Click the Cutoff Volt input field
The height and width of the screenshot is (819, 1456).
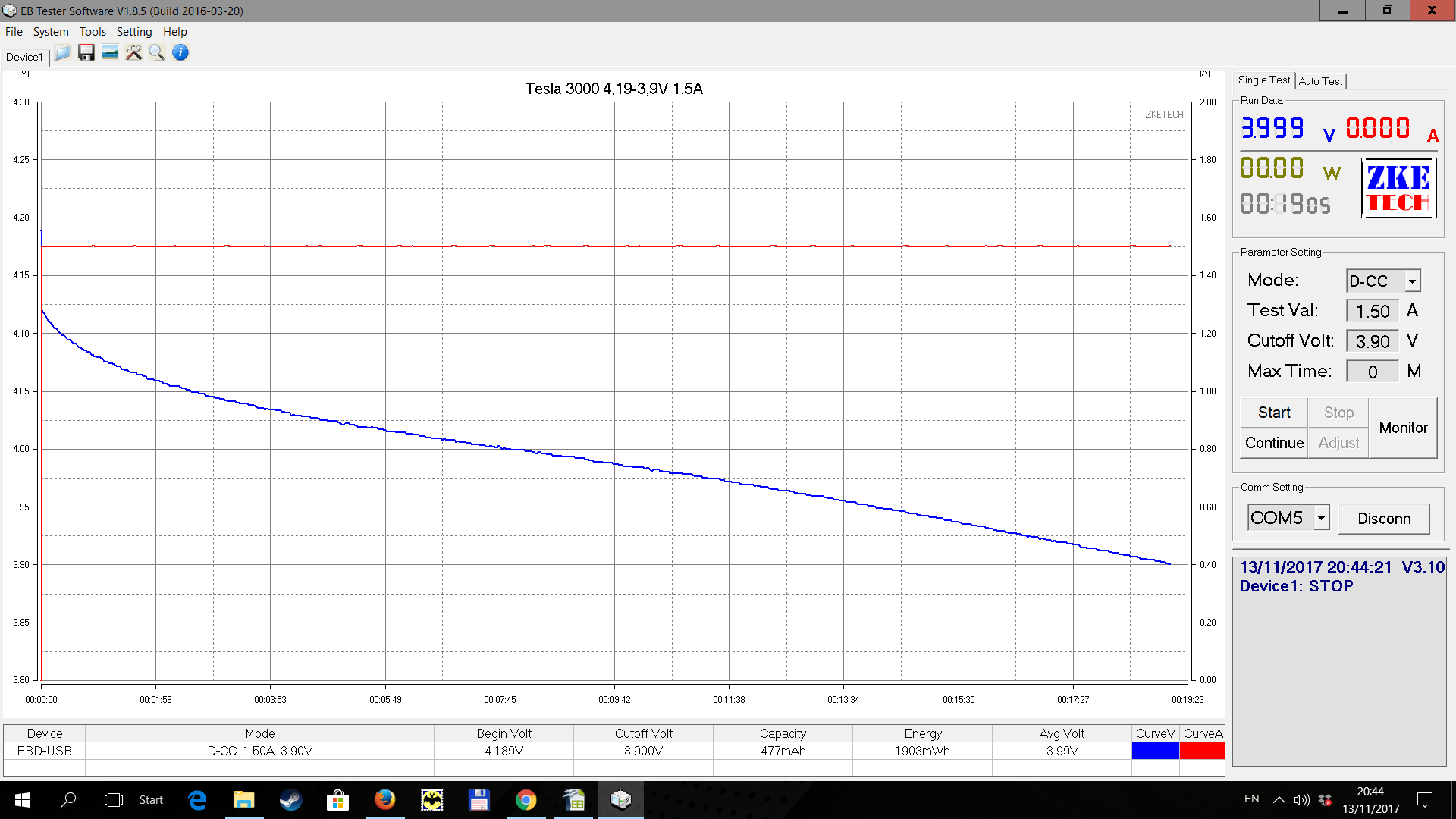click(x=1372, y=341)
